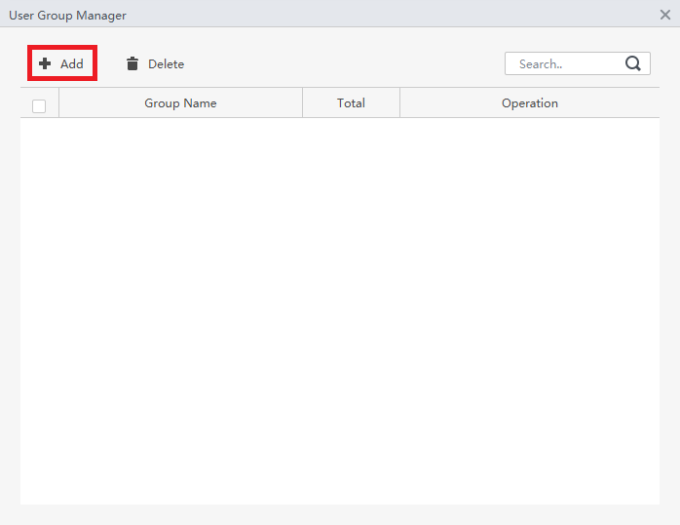Click the magnifying glass search icon
This screenshot has height=525, width=680.
tap(633, 64)
